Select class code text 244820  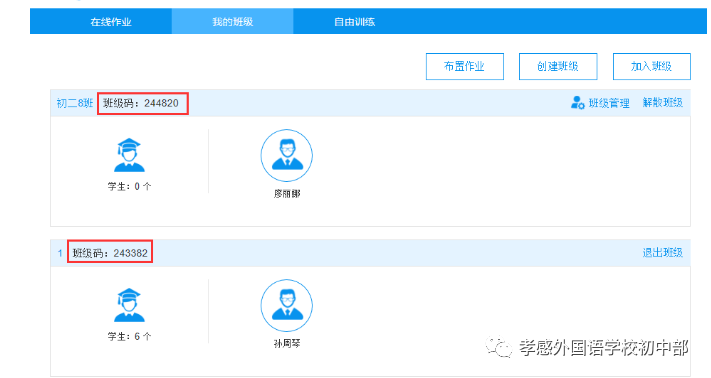161,103
